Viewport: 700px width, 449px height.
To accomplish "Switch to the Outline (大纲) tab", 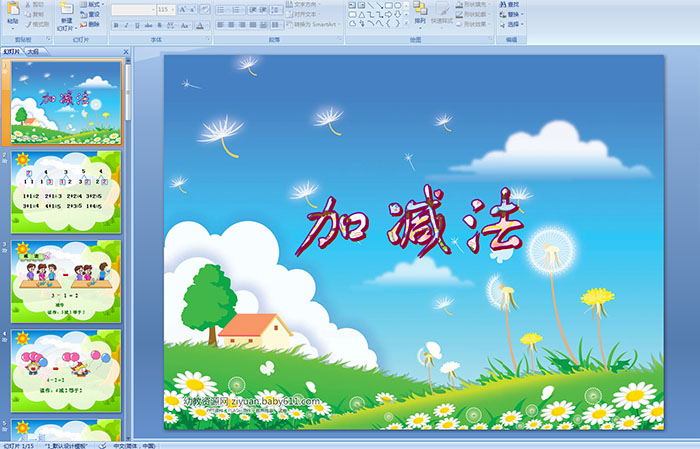I will (x=33, y=49).
